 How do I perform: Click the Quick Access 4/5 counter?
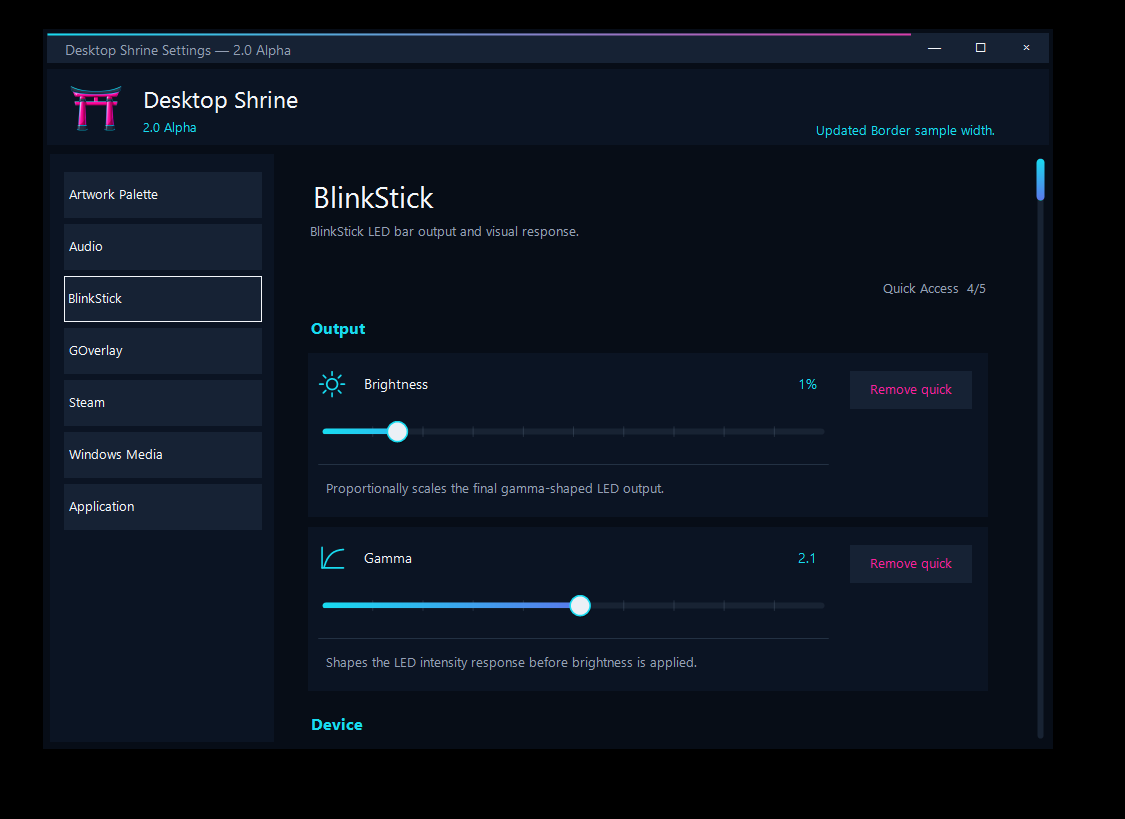[x=934, y=288]
